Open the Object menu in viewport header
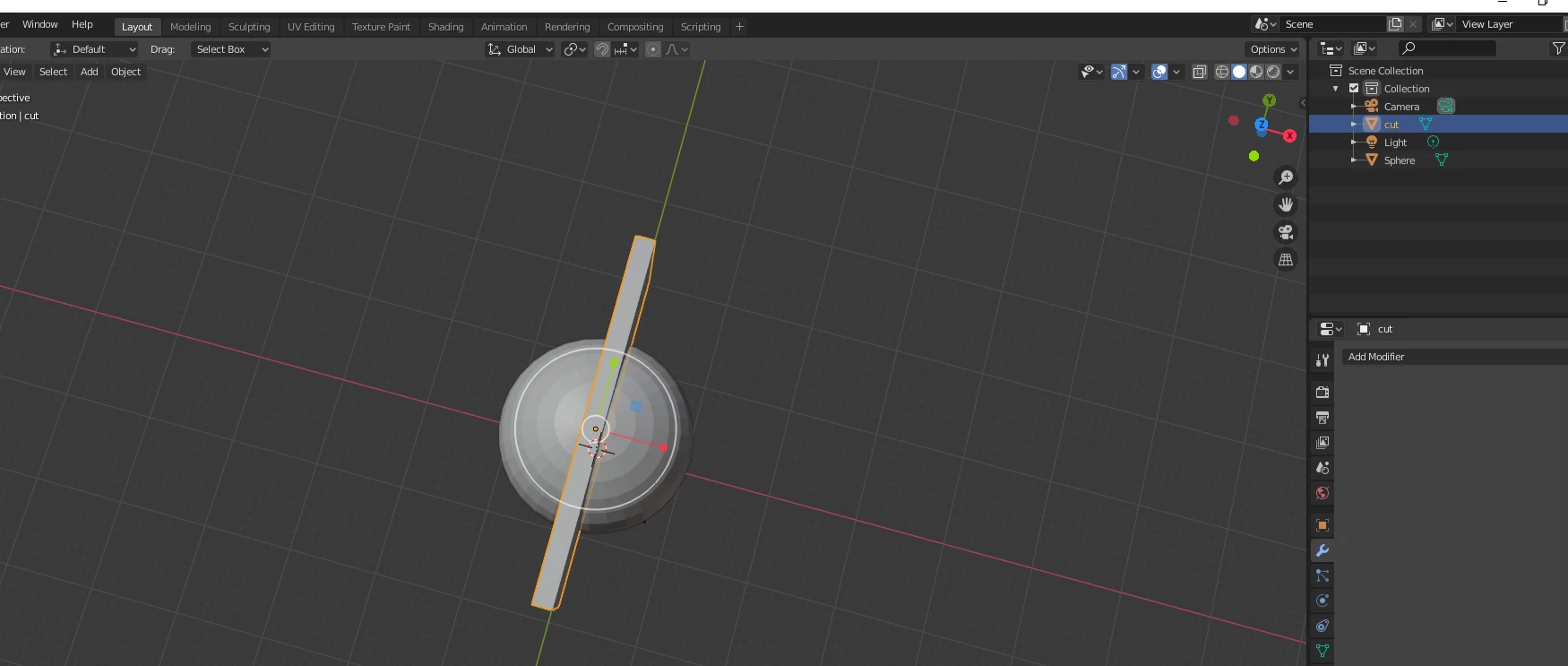Image resolution: width=1568 pixels, height=666 pixels. [x=126, y=72]
